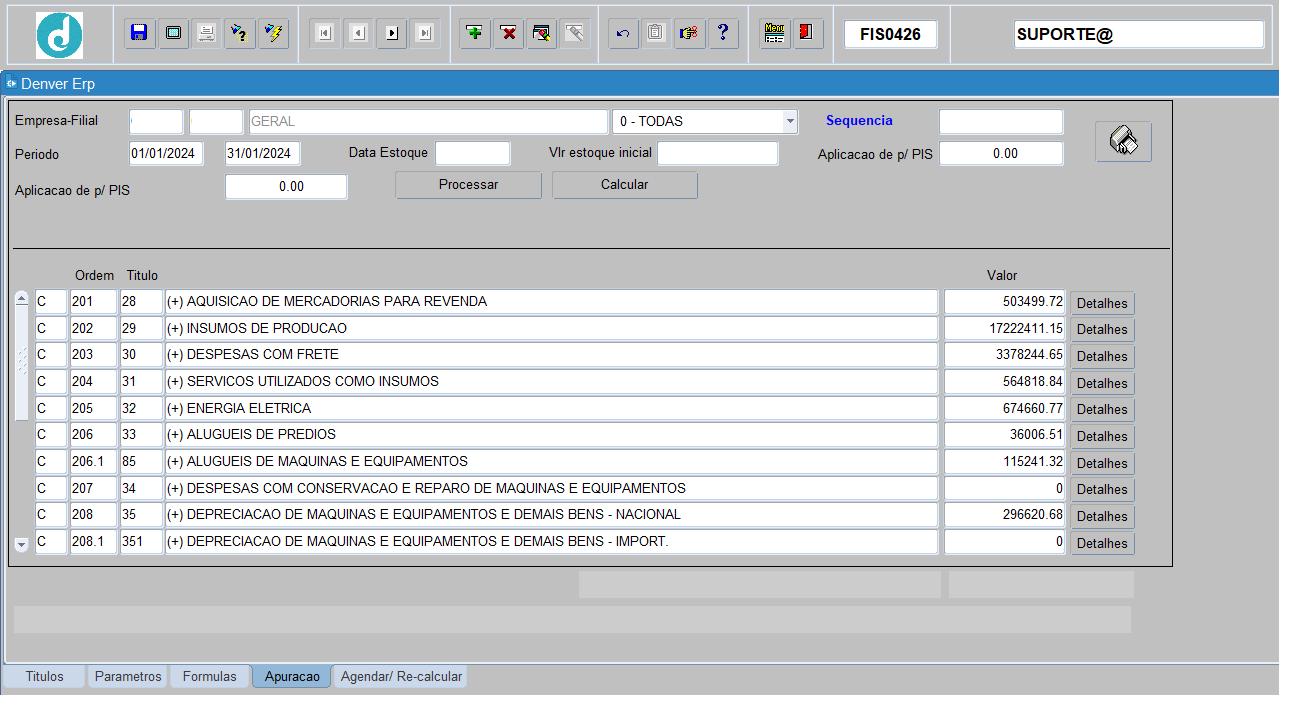Open help with the question mark icon
The width and height of the screenshot is (1293, 706).
[x=722, y=33]
